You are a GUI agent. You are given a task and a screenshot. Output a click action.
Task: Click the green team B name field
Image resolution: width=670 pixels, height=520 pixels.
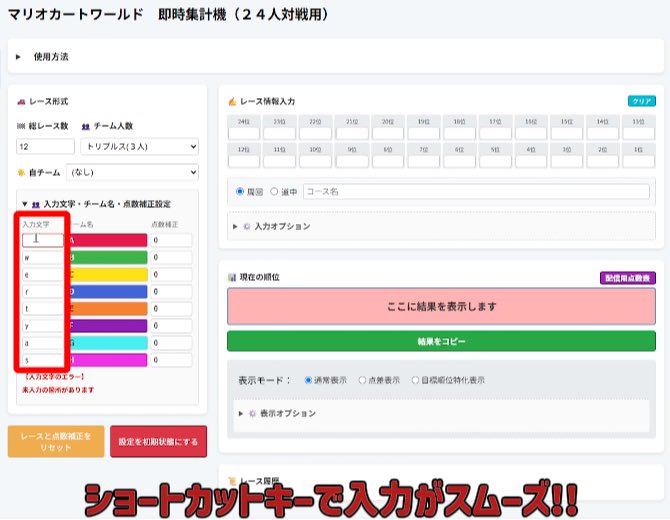tap(108, 257)
